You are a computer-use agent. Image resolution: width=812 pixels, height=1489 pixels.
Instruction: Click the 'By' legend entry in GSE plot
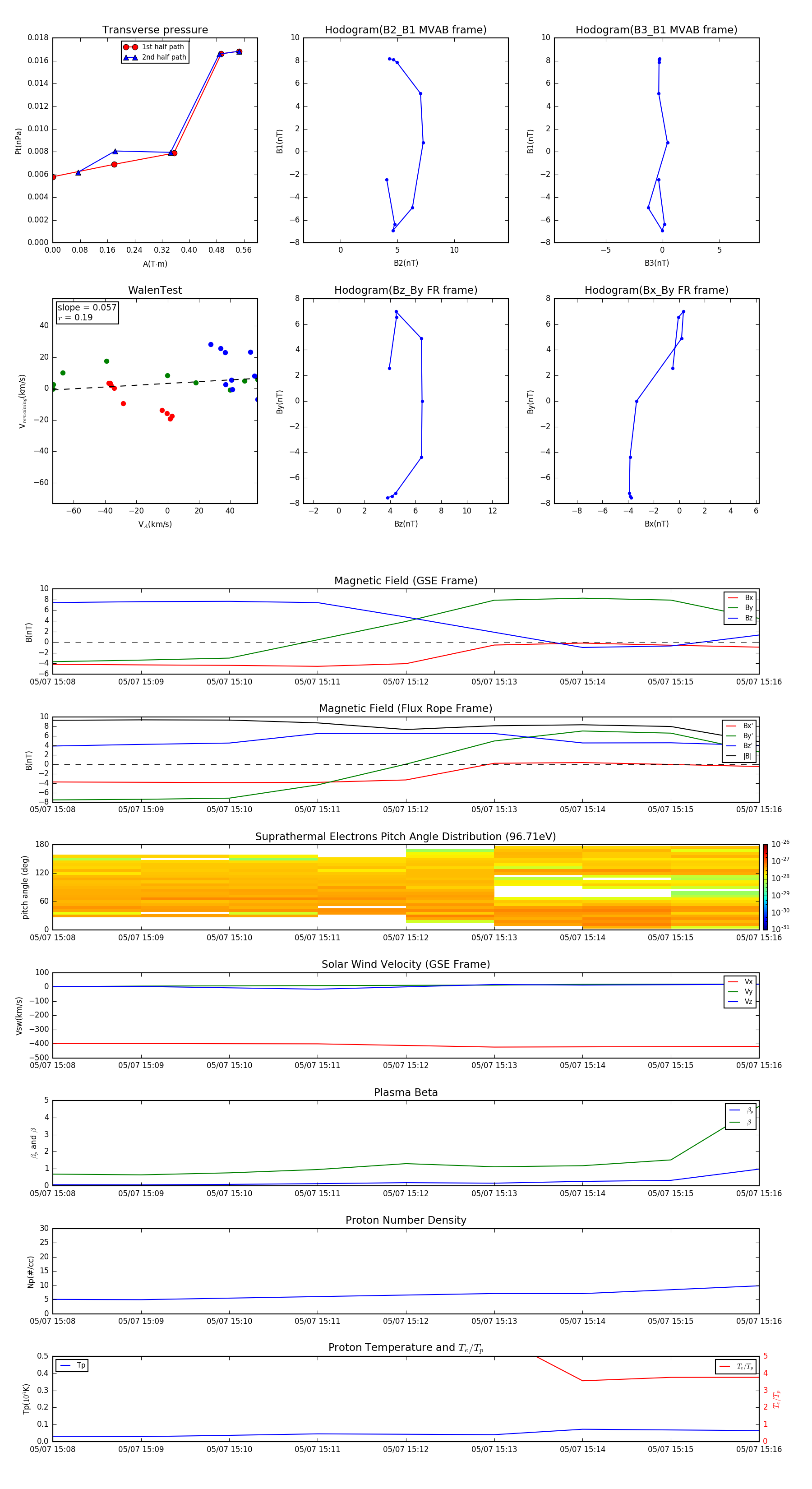[740, 608]
